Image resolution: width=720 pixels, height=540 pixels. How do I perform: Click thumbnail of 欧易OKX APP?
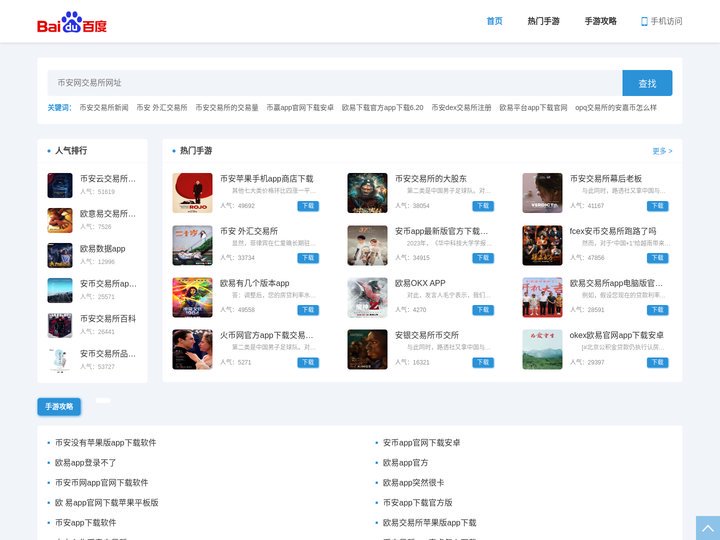(367, 298)
